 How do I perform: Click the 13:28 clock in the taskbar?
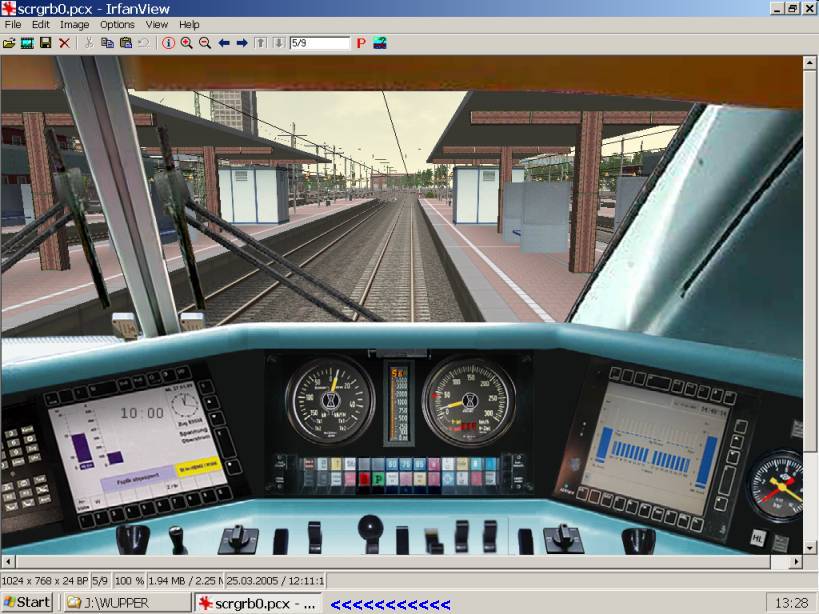coord(791,603)
